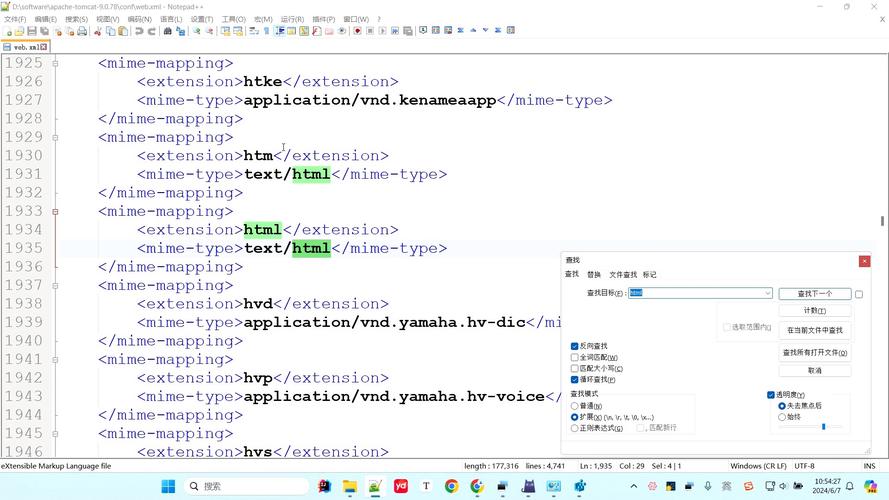Toggle the Word Wrap toolbar icon
The image size is (889, 500).
(x=253, y=31)
